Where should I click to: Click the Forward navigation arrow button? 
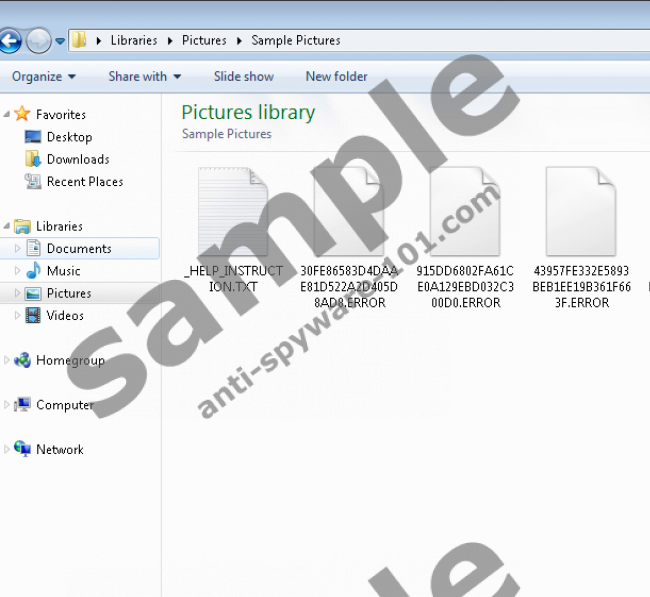[38, 41]
